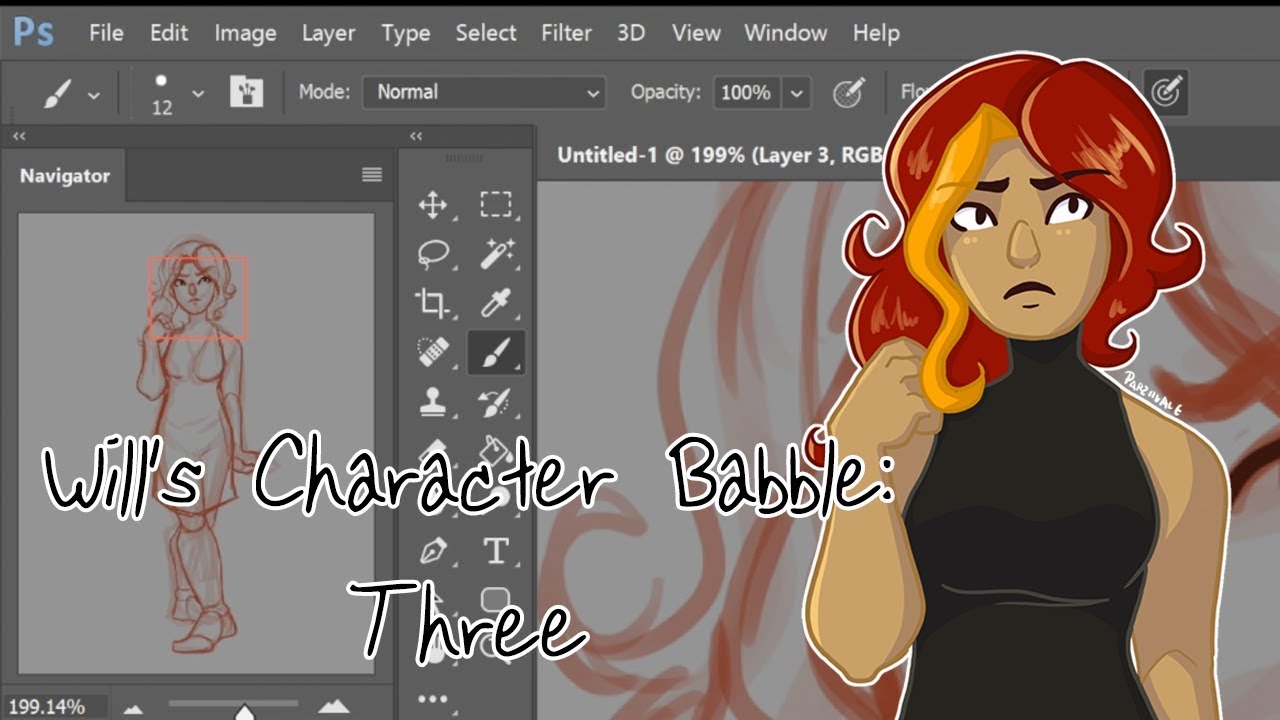Click the Opacity: label
The height and width of the screenshot is (720, 1280).
[x=667, y=92]
